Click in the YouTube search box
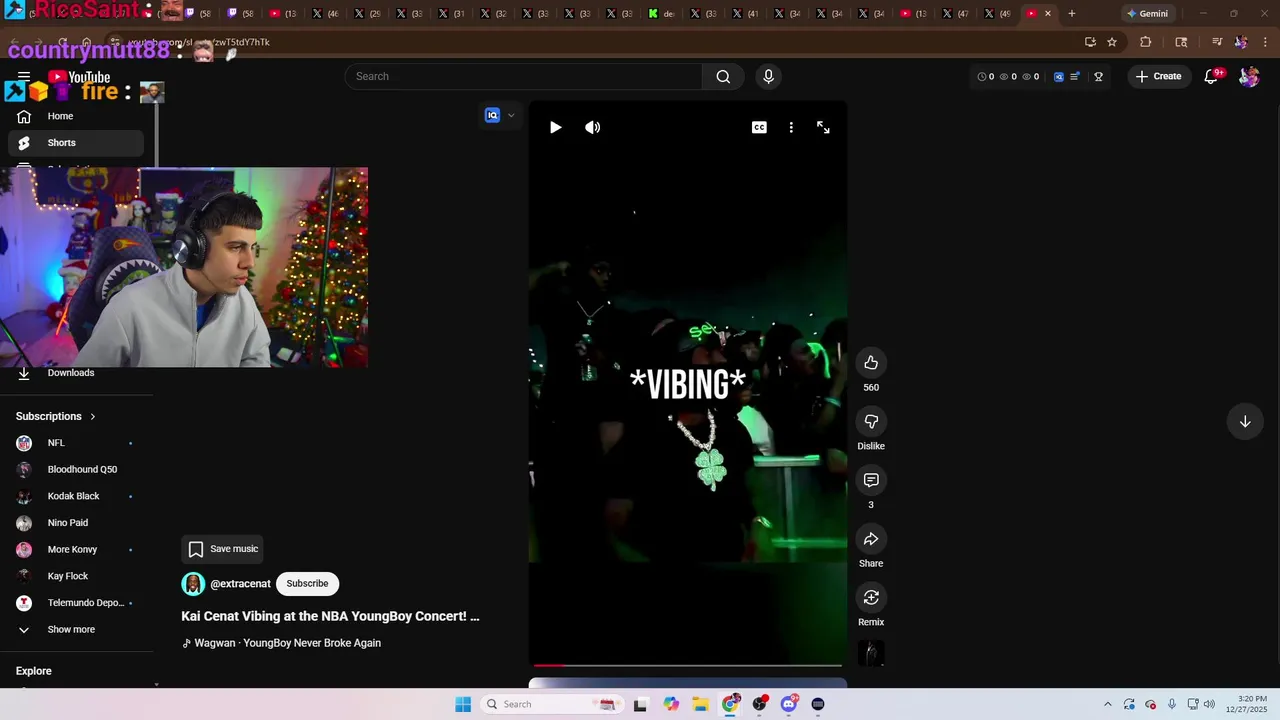 coord(524,76)
